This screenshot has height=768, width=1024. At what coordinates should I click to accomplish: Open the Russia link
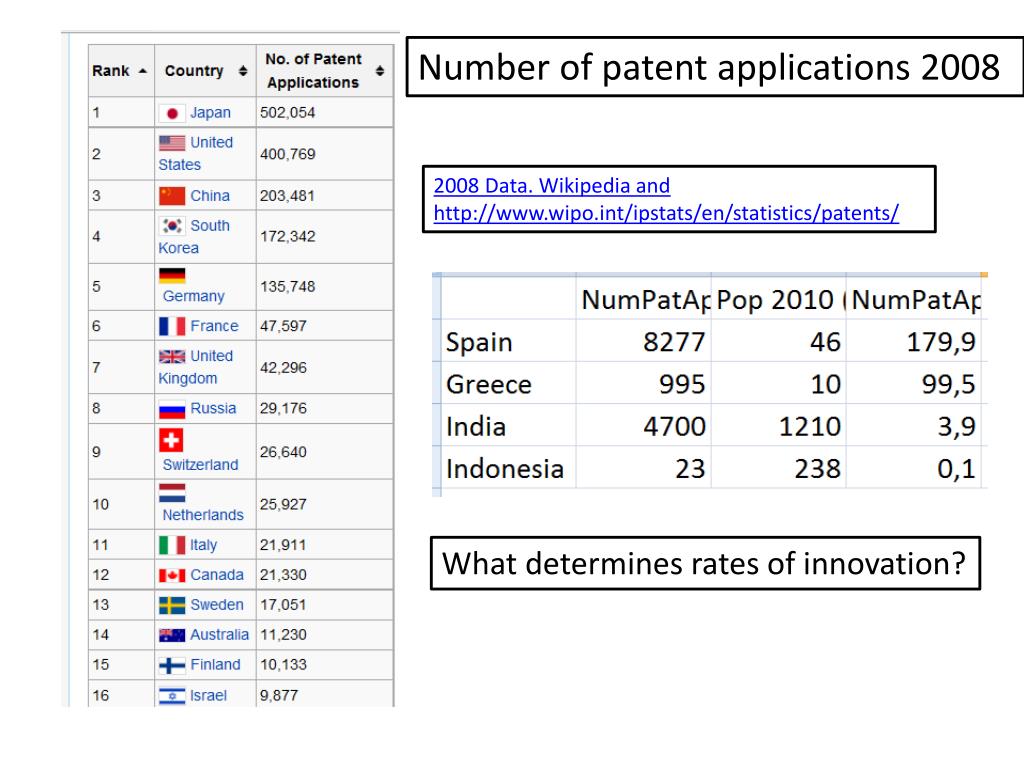pyautogui.click(x=213, y=408)
